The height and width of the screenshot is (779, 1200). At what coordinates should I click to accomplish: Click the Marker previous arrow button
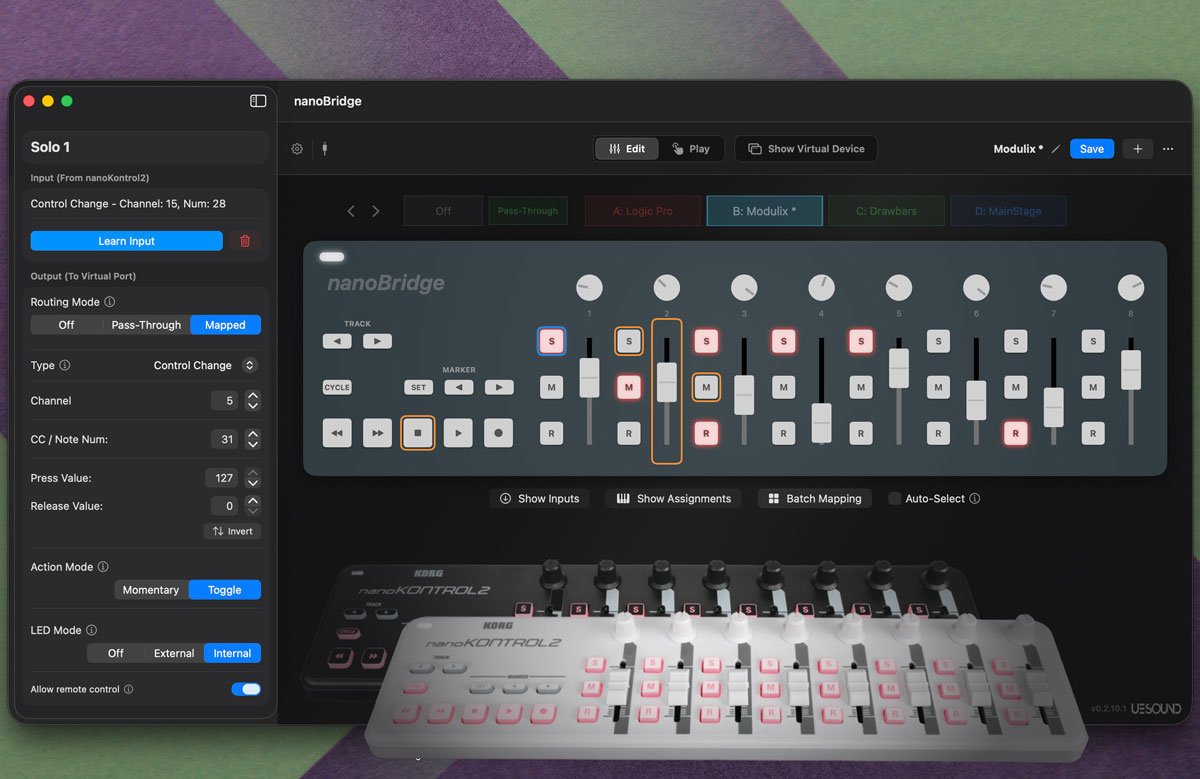pos(459,387)
